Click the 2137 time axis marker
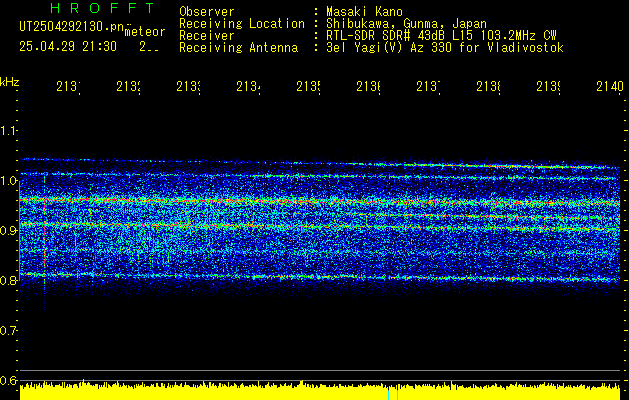Image resolution: width=629 pixels, height=400 pixels. pyautogui.click(x=429, y=87)
